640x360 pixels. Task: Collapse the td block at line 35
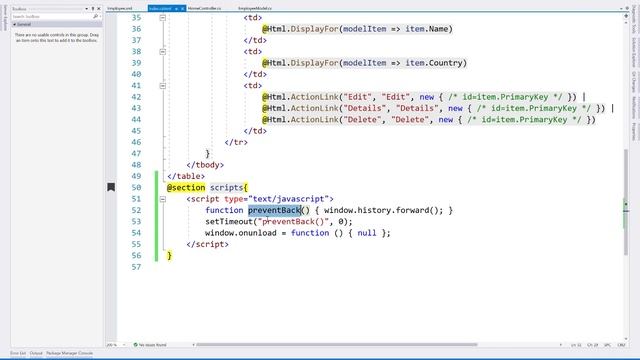pyautogui.click(x=162, y=18)
